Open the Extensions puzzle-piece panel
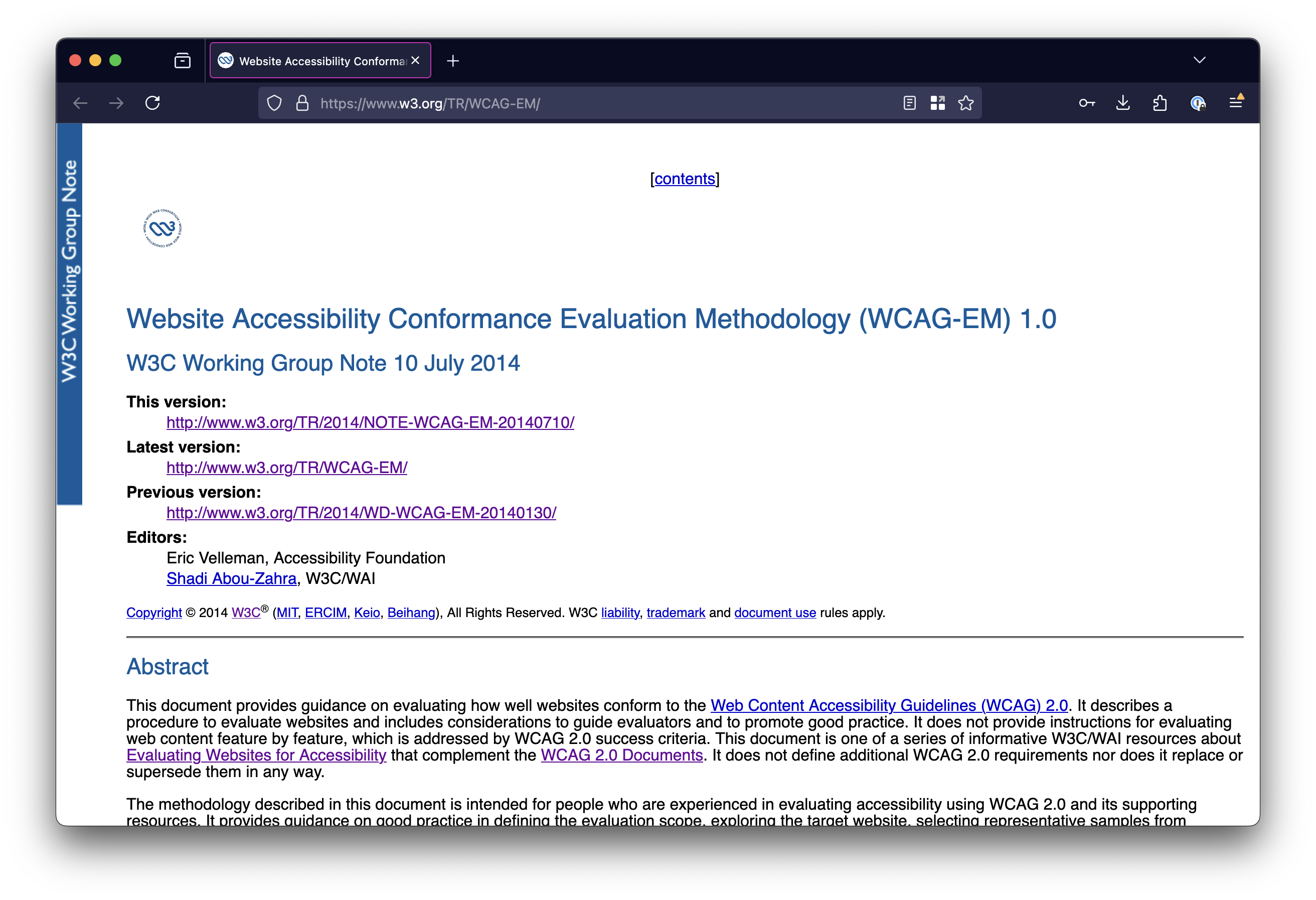The width and height of the screenshot is (1316, 900). pos(1161,102)
